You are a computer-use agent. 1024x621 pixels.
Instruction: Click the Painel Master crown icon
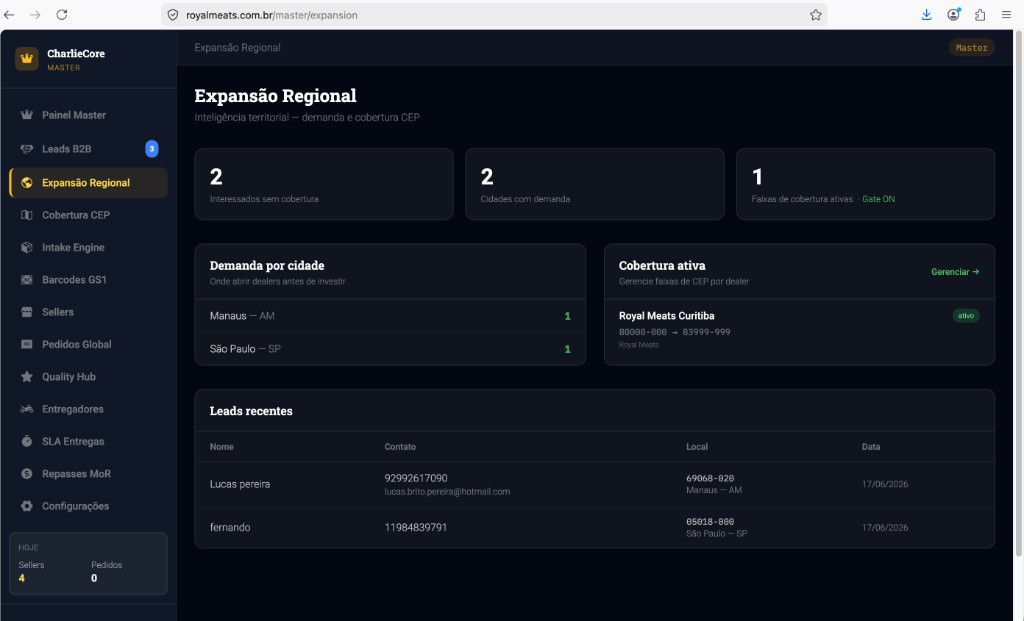(27, 115)
